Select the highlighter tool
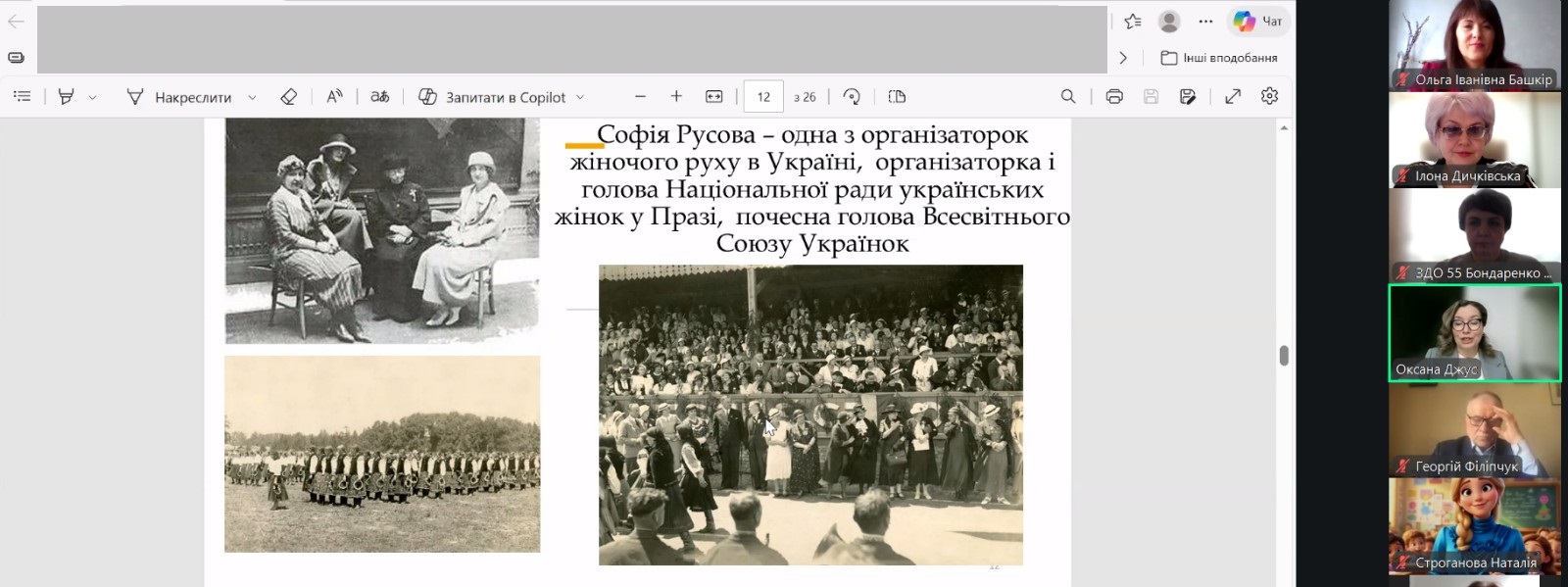 pyautogui.click(x=67, y=96)
